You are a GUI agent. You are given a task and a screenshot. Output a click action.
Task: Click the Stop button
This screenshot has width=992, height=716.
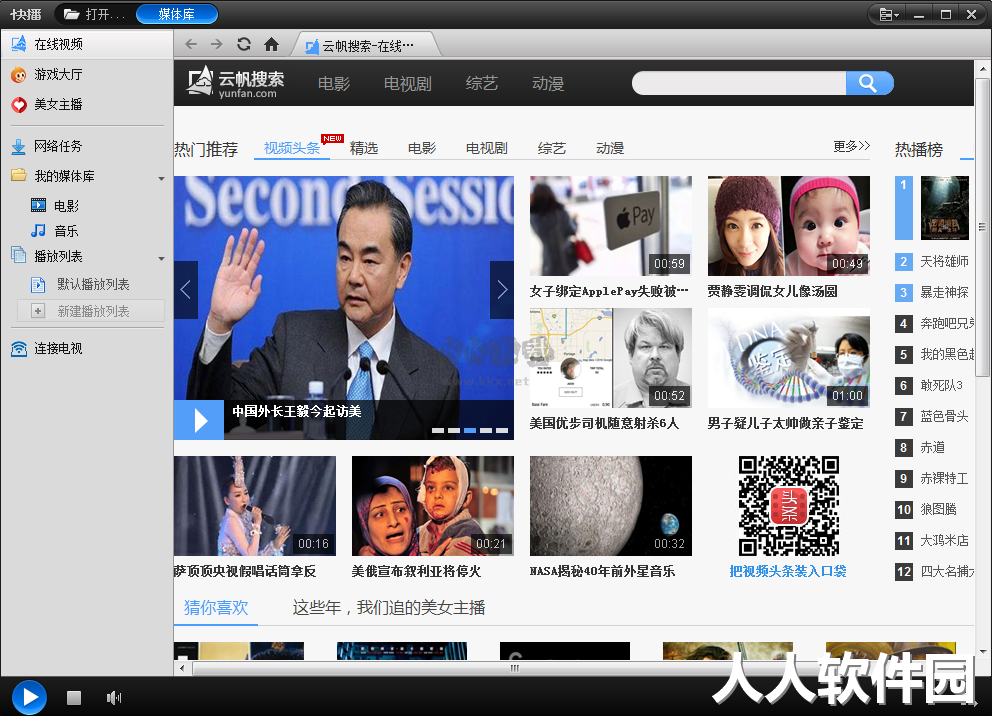click(x=74, y=698)
